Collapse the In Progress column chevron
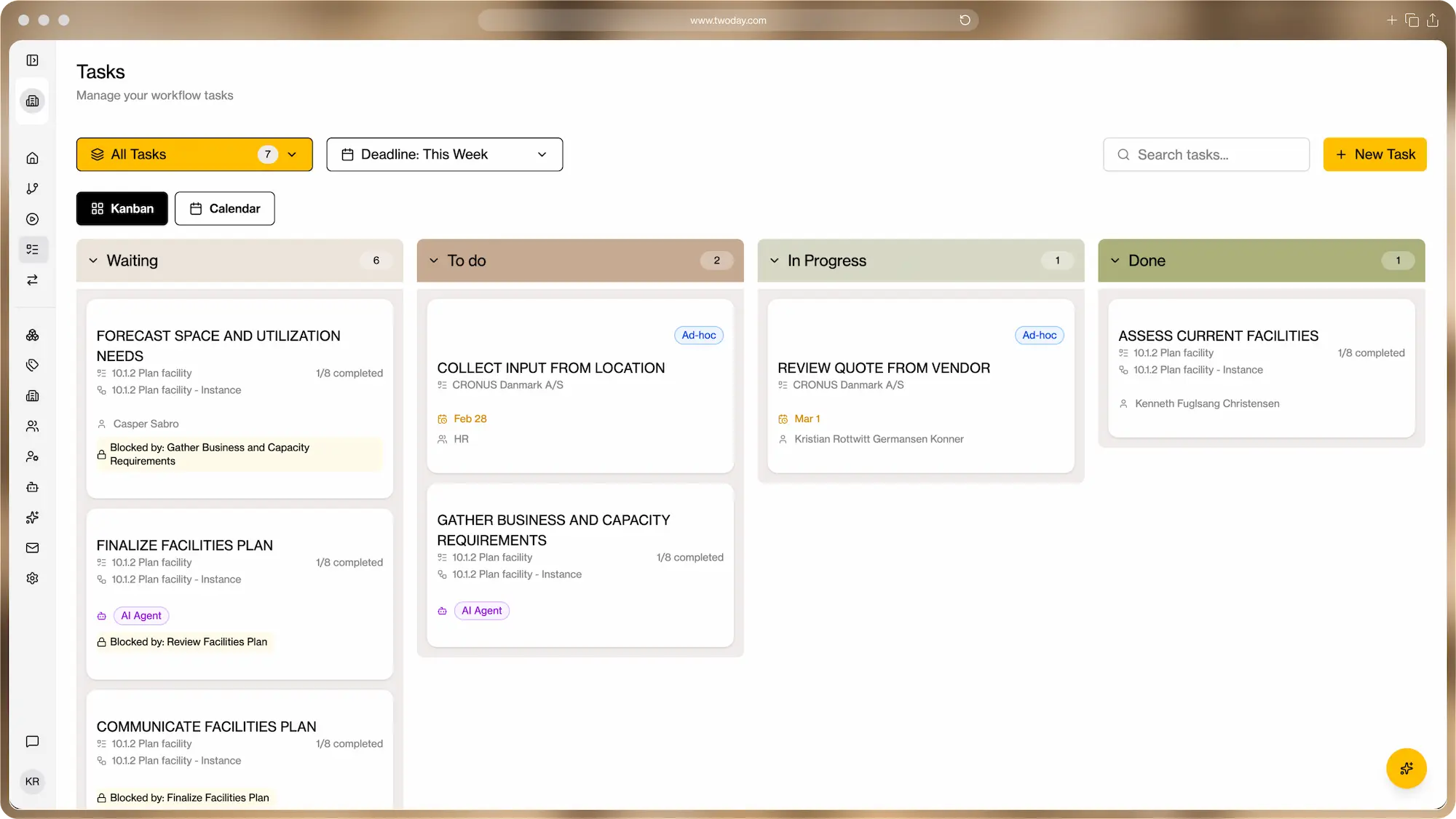 click(x=775, y=261)
